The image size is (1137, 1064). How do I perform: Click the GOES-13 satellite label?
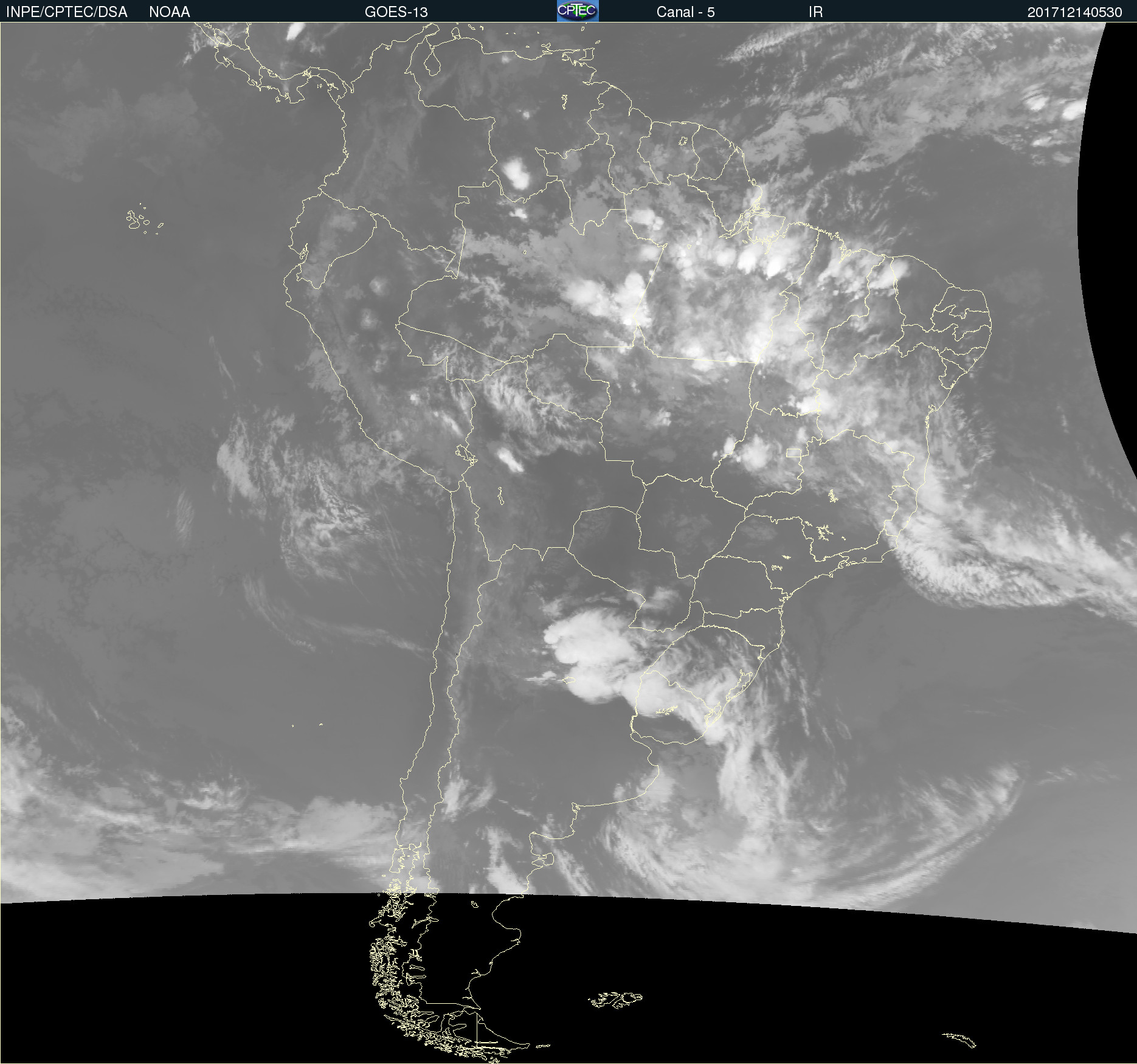(396, 12)
